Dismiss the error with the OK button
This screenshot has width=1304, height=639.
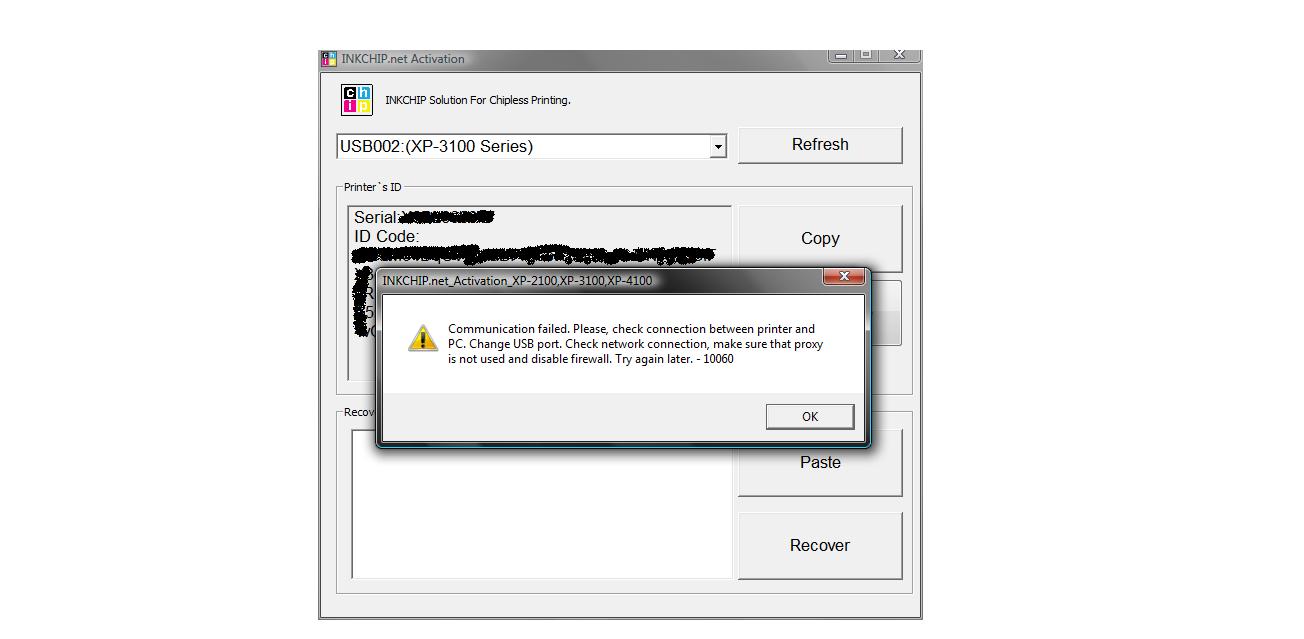click(x=810, y=417)
